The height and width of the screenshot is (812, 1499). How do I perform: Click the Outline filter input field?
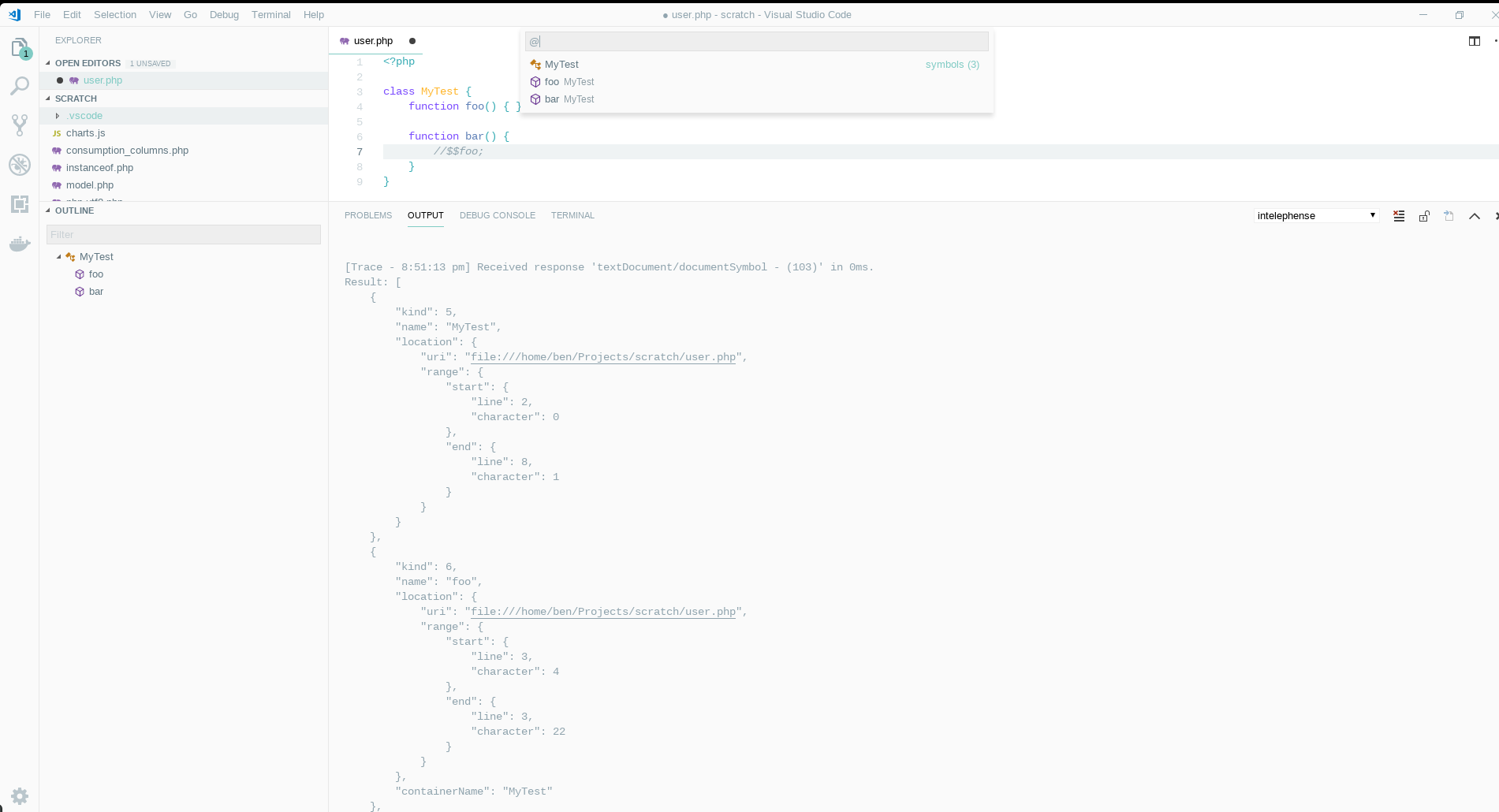[183, 234]
